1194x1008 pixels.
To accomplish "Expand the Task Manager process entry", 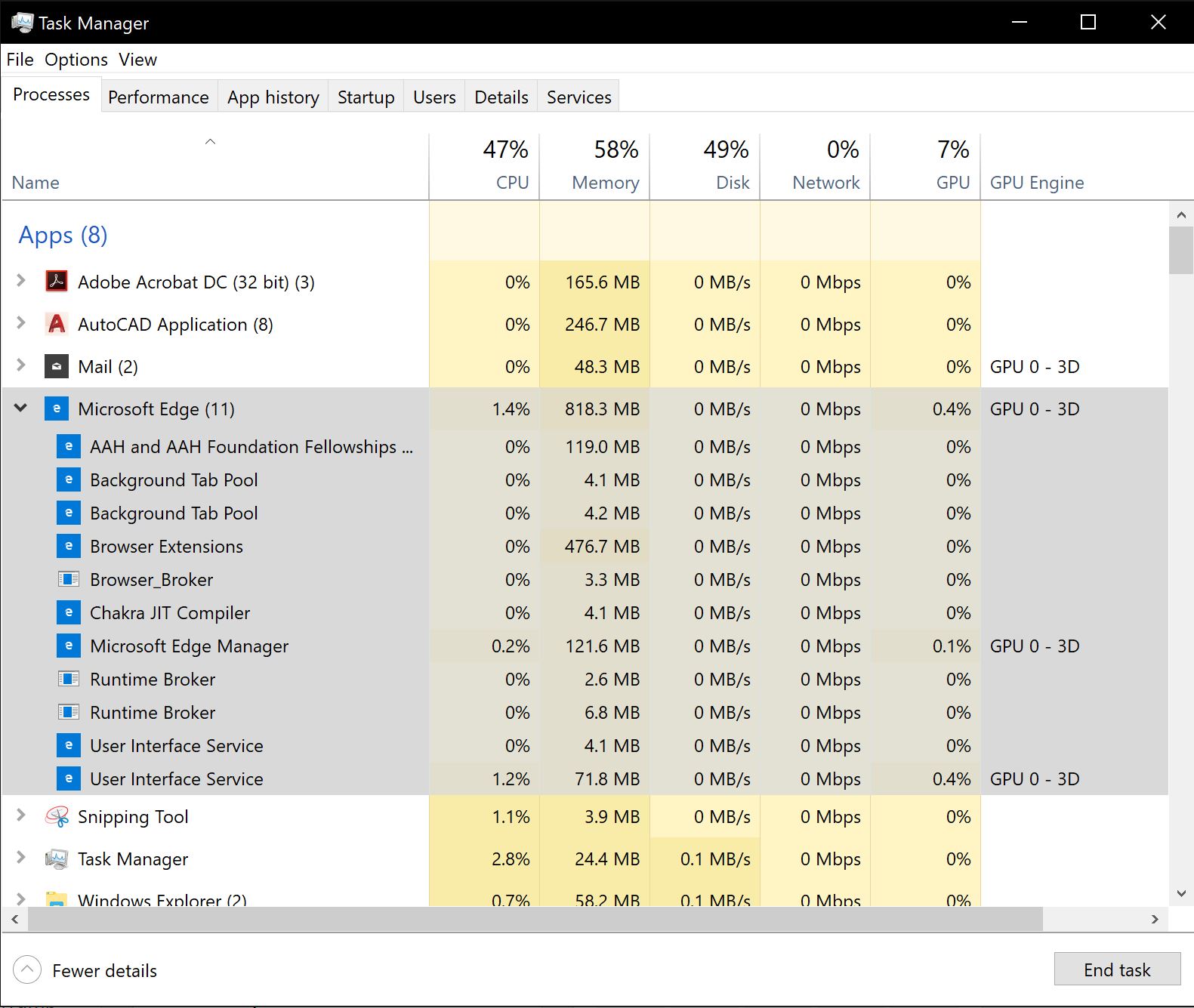I will (x=21, y=858).
